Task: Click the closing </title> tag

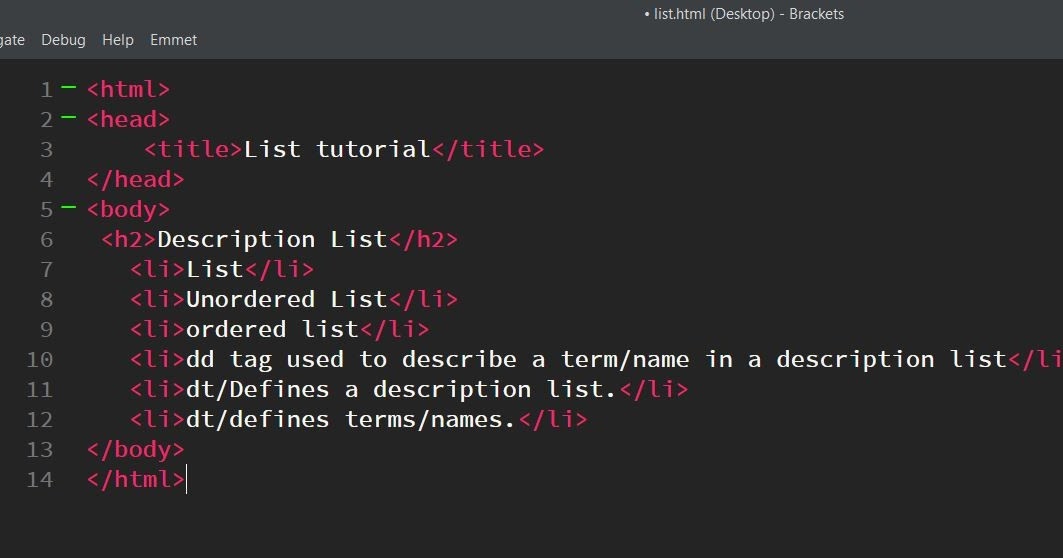Action: pyautogui.click(x=487, y=149)
